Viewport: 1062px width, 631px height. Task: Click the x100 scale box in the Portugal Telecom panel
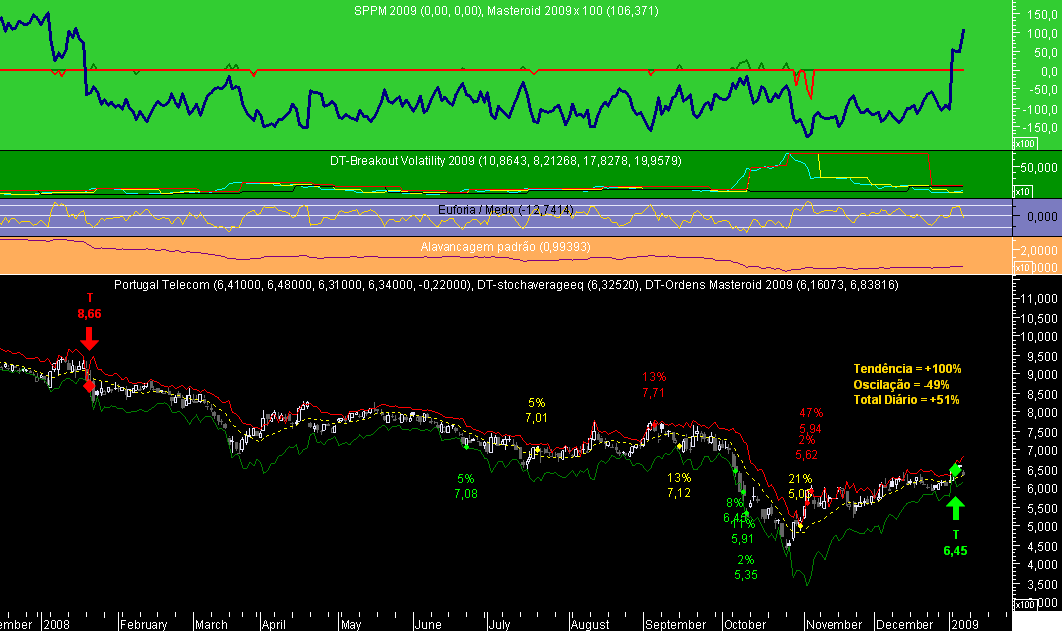point(1024,604)
